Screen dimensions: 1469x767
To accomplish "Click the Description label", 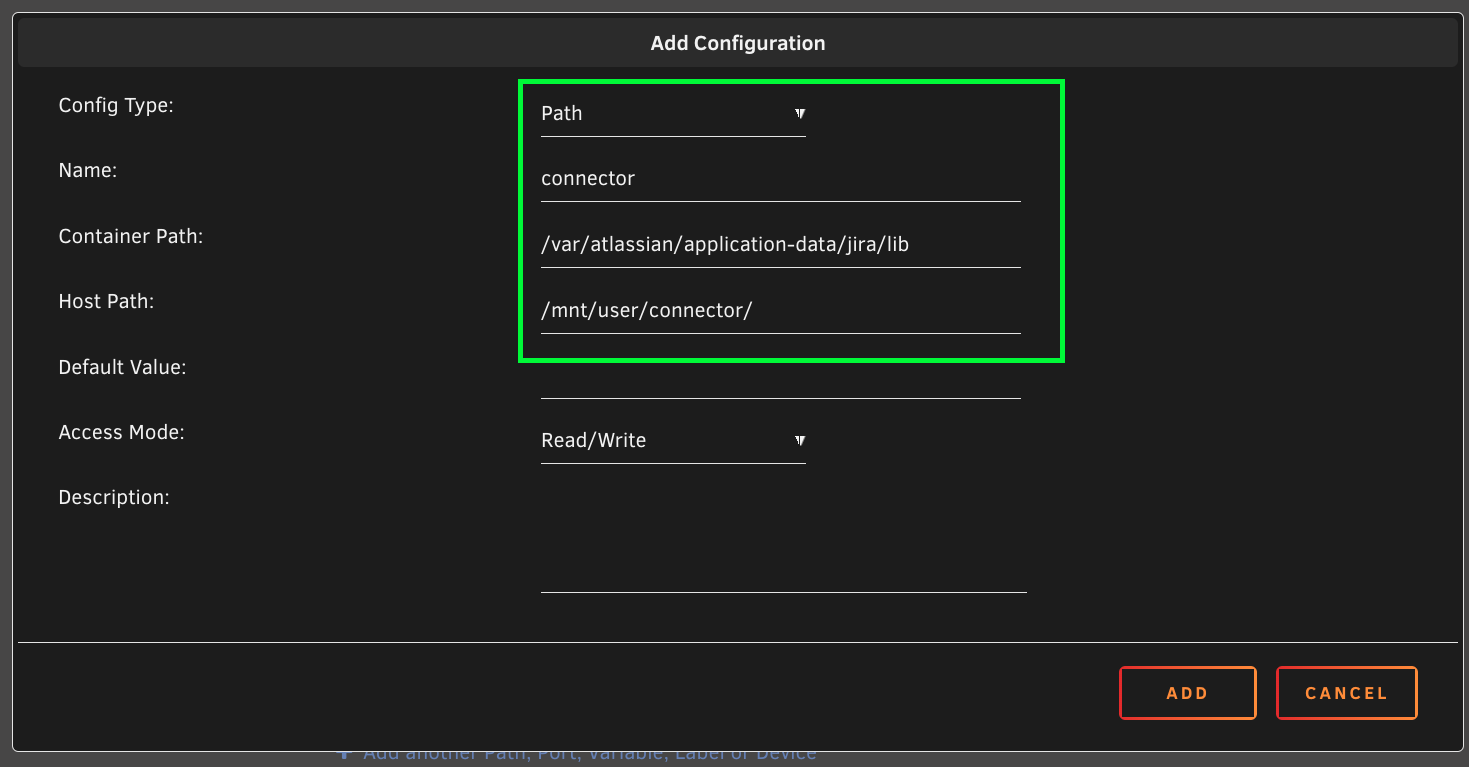I will 114,497.
